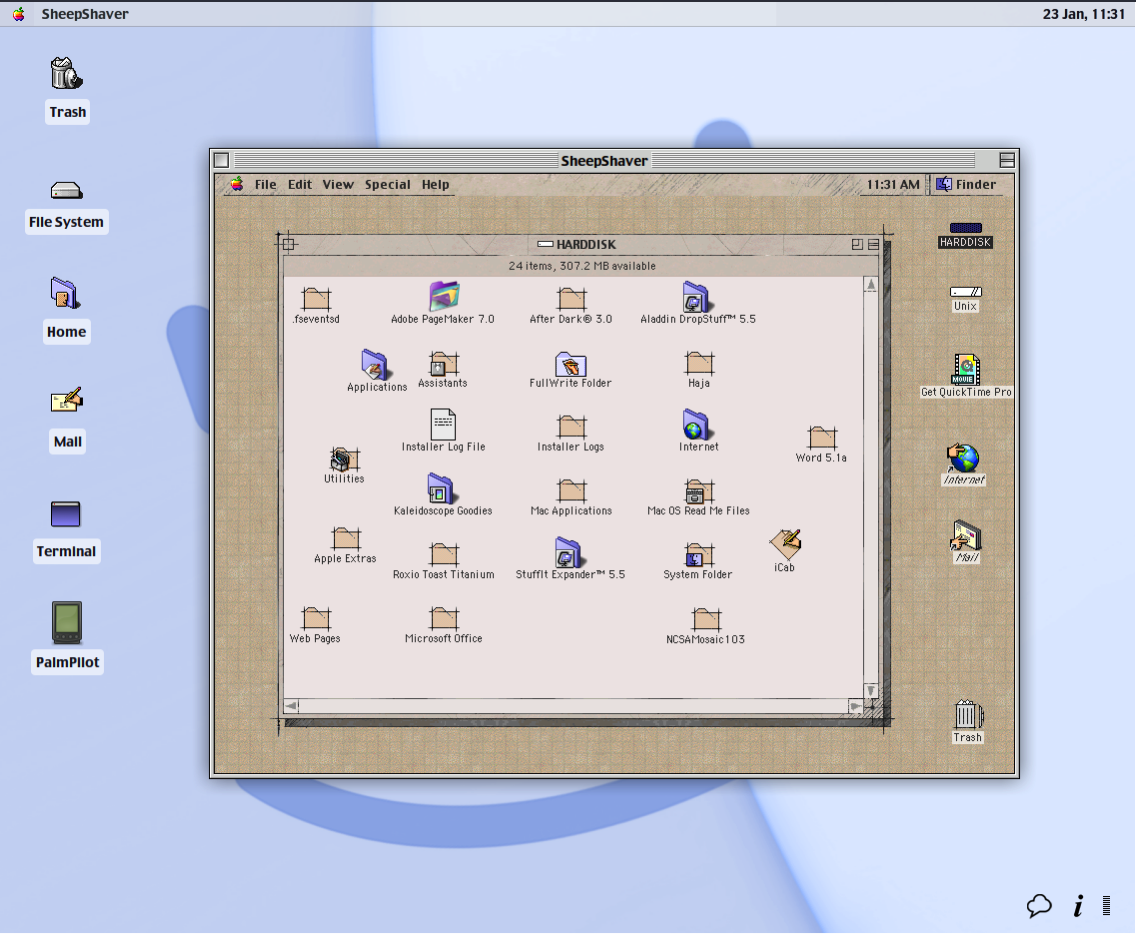This screenshot has height=936, width=1136.
Task: Select the Unix volume icon
Action: coord(966,292)
